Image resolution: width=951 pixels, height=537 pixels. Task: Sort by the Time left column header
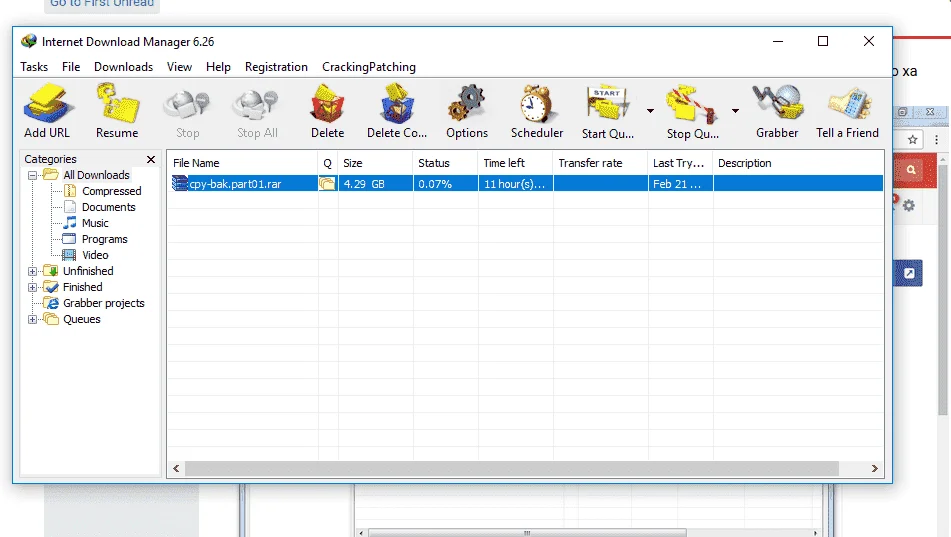(516, 163)
